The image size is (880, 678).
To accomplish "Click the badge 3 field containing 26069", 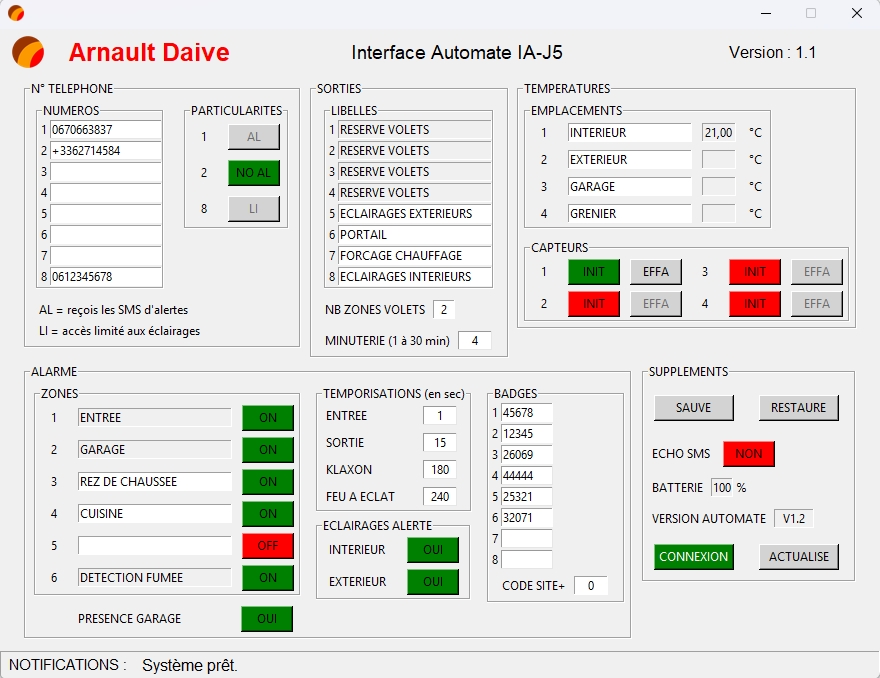I will click(x=526, y=455).
